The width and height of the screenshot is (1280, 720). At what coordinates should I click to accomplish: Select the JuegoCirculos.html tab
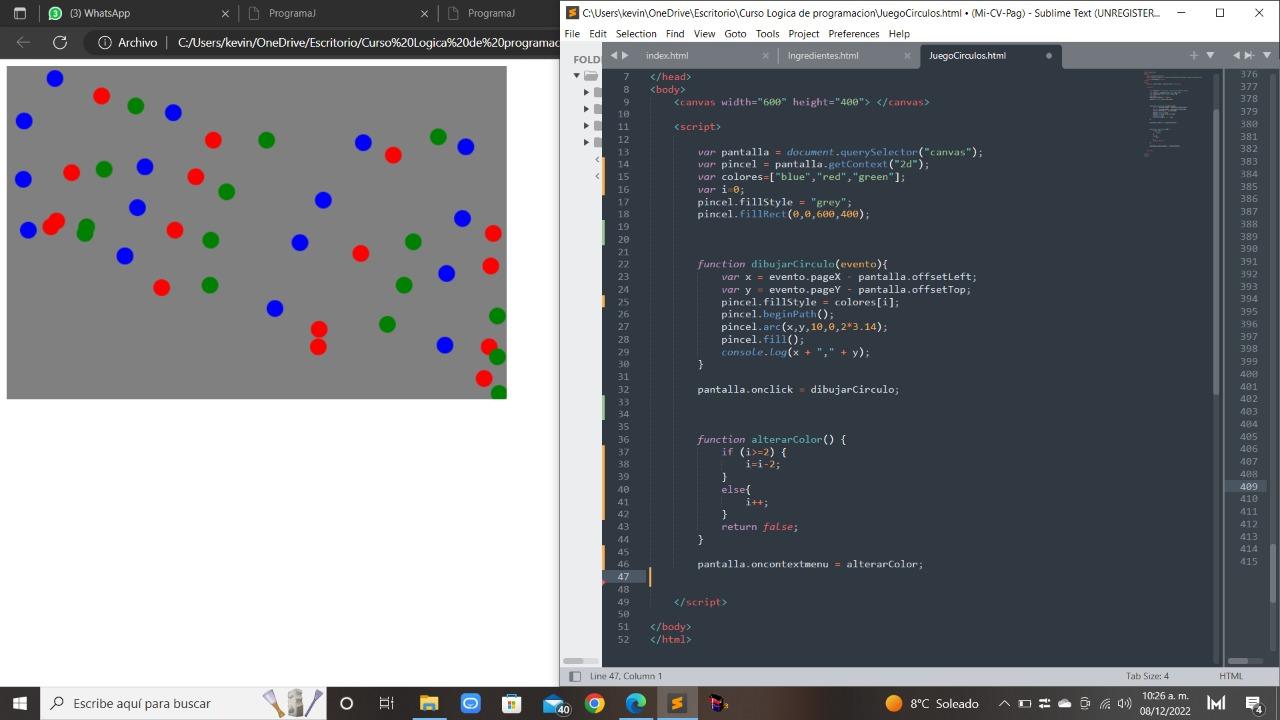click(x=967, y=56)
